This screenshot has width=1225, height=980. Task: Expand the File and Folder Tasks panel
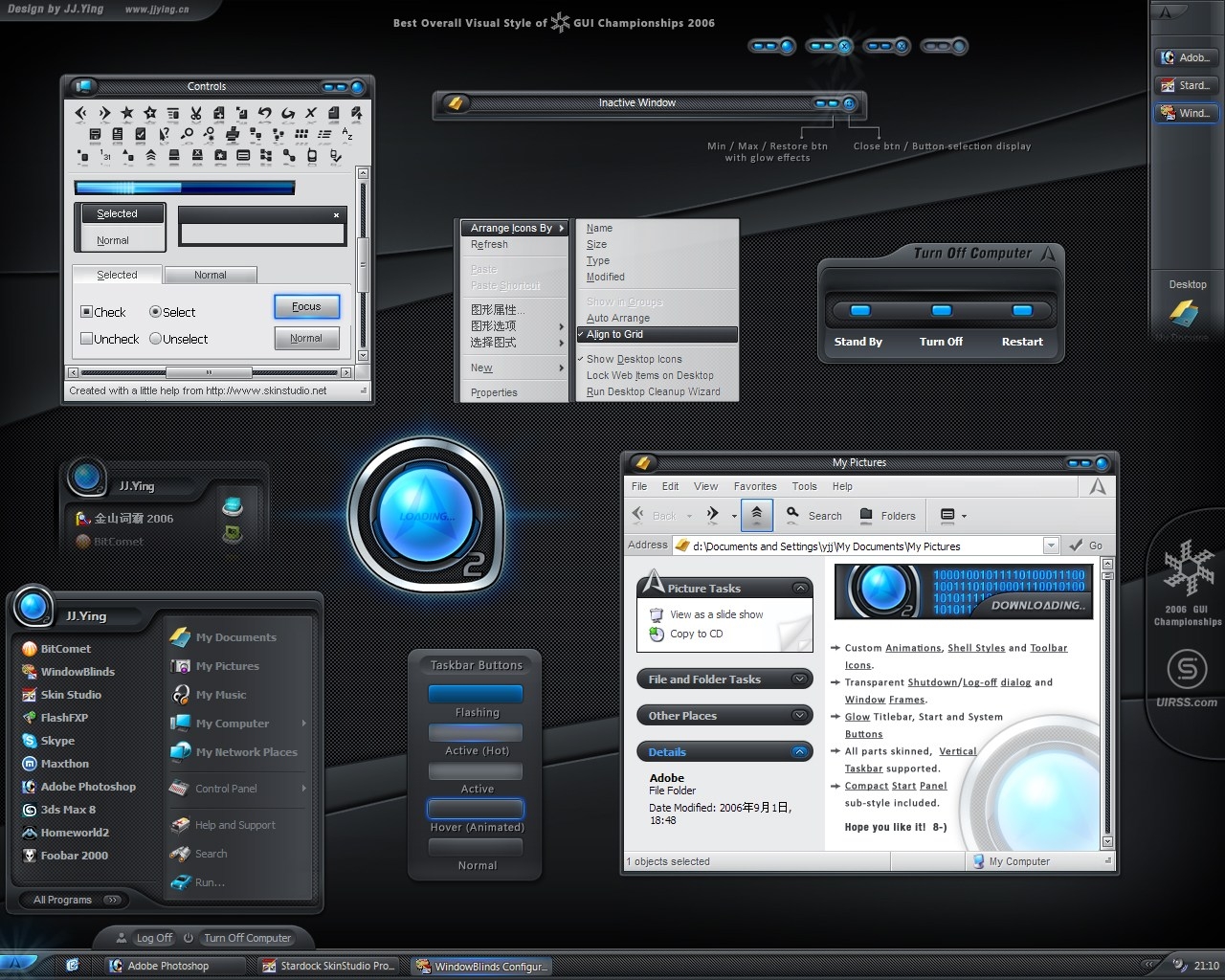(799, 679)
